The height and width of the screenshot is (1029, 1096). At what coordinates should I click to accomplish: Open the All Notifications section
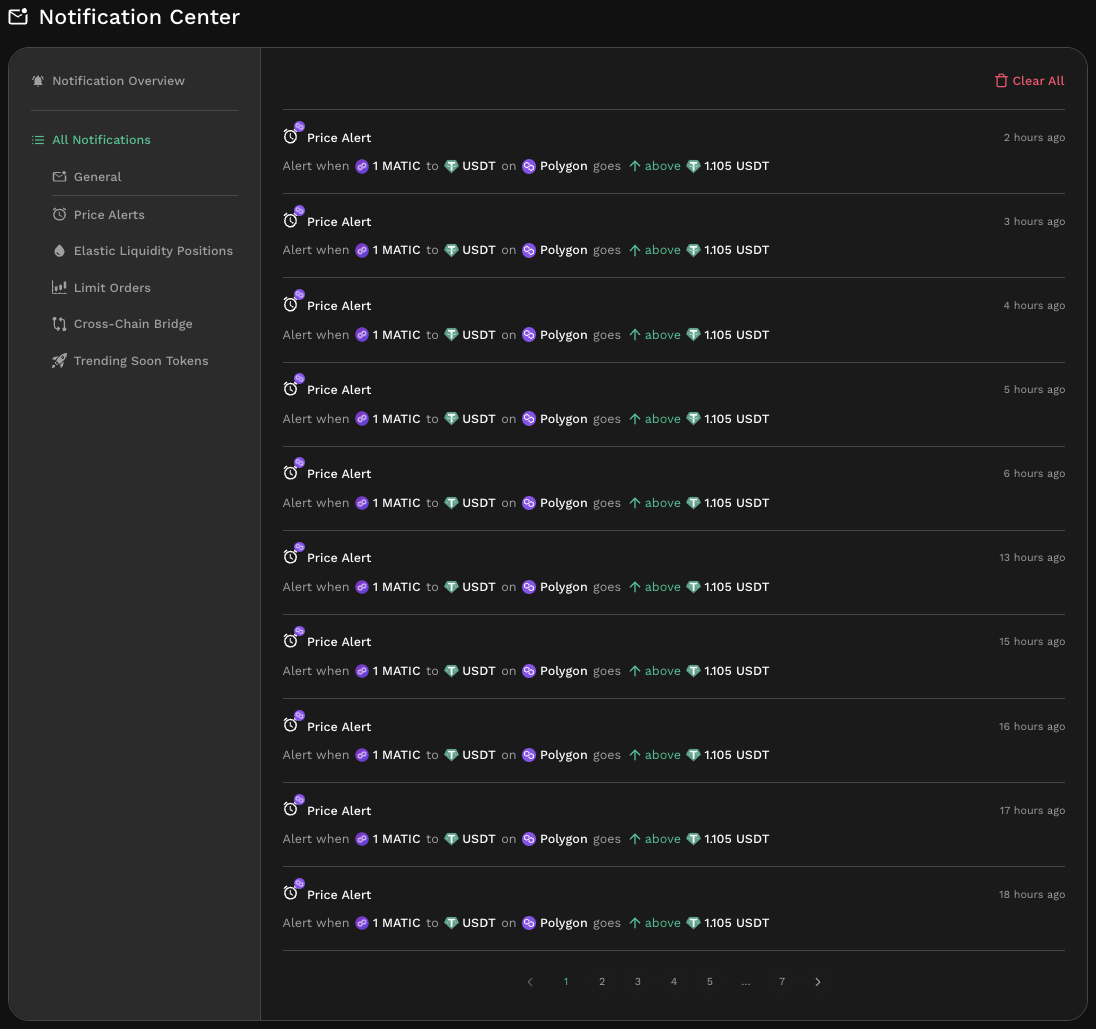[101, 140]
